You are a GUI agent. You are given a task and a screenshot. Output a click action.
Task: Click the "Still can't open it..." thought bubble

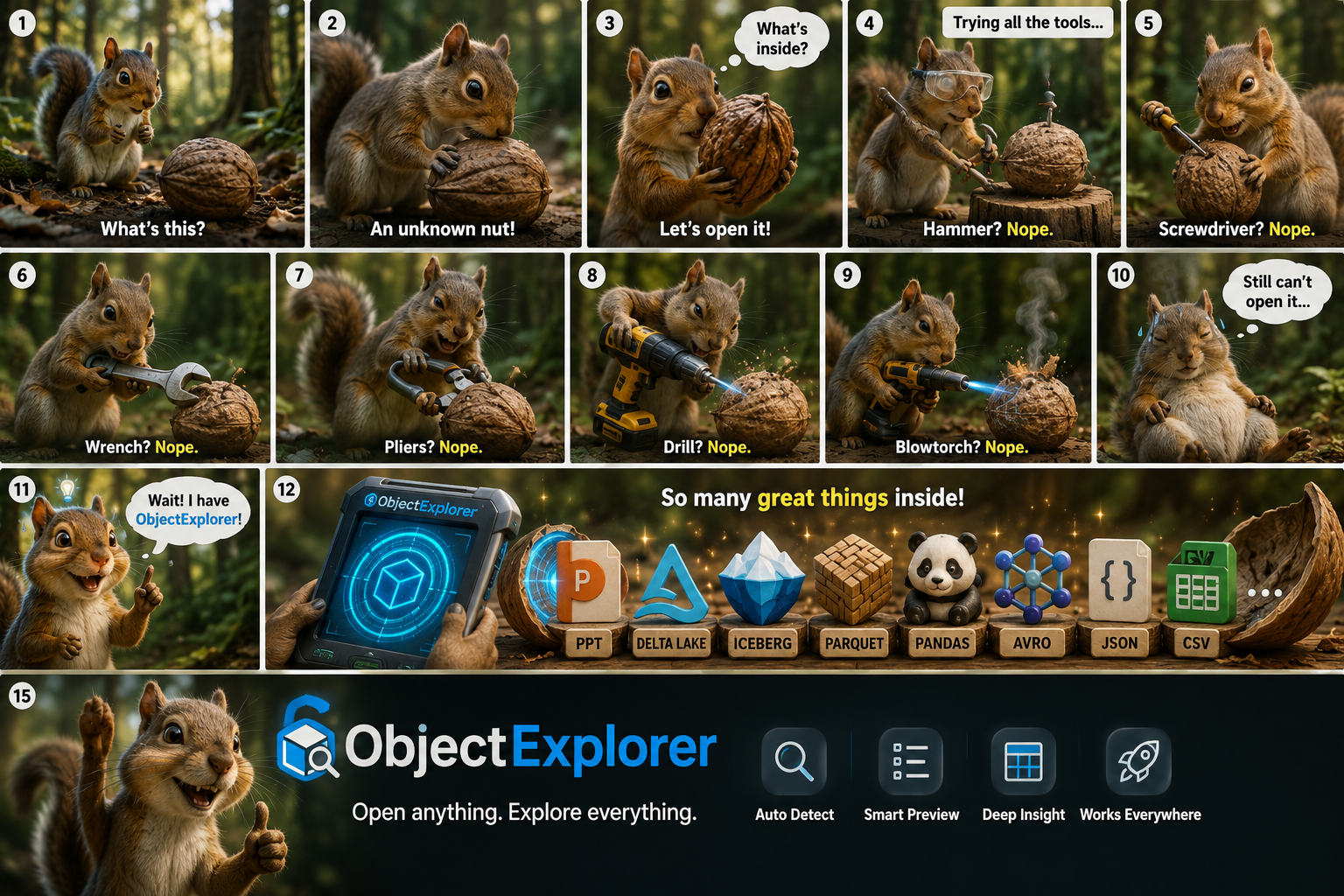tap(1277, 292)
